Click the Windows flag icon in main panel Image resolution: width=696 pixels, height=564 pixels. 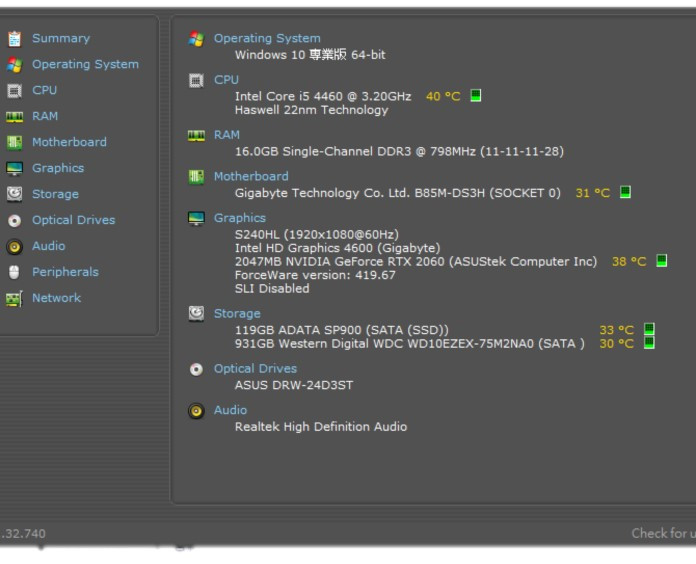point(196,39)
